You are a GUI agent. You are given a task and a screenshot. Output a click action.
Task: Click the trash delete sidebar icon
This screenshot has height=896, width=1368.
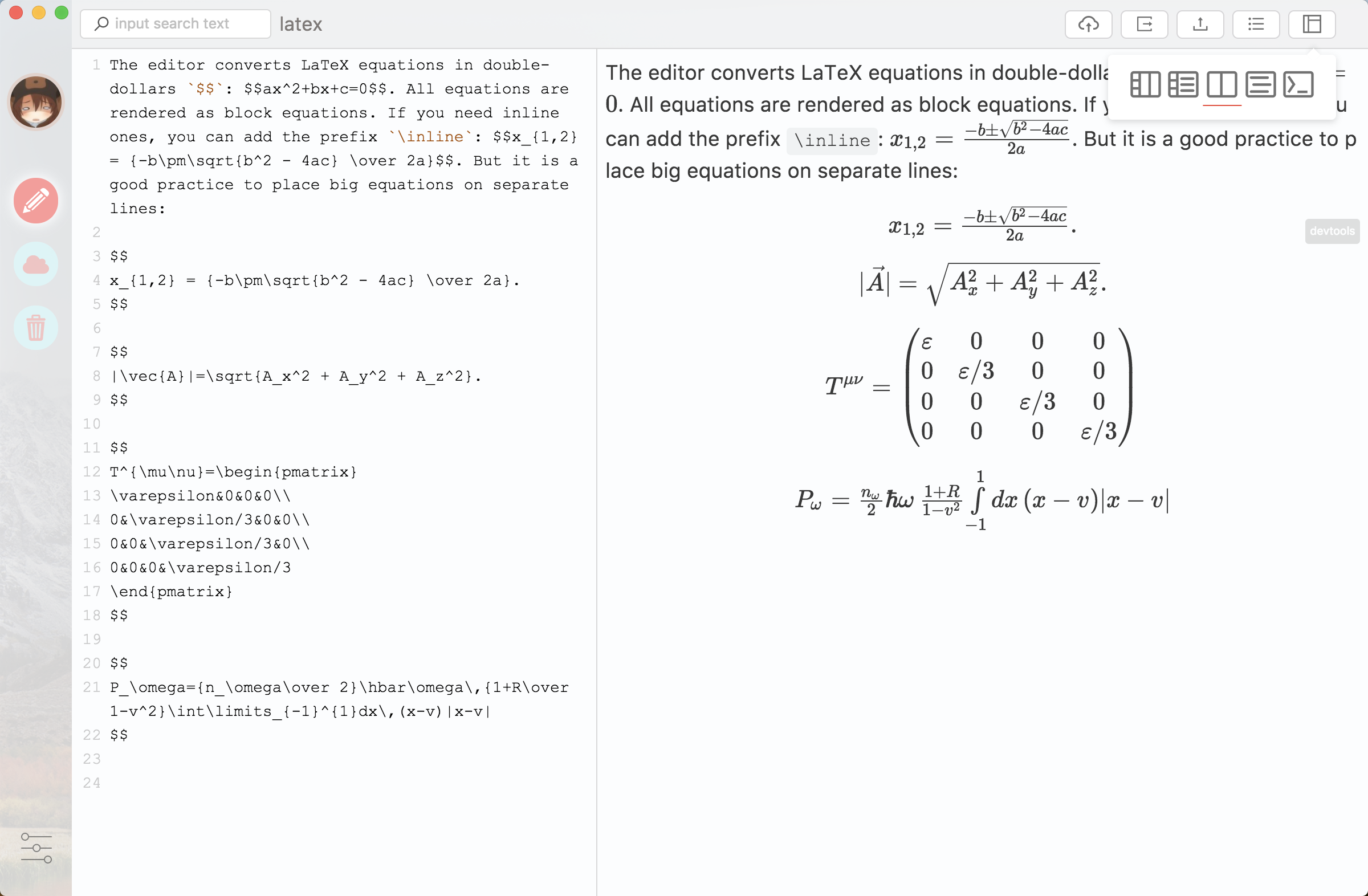point(36,328)
